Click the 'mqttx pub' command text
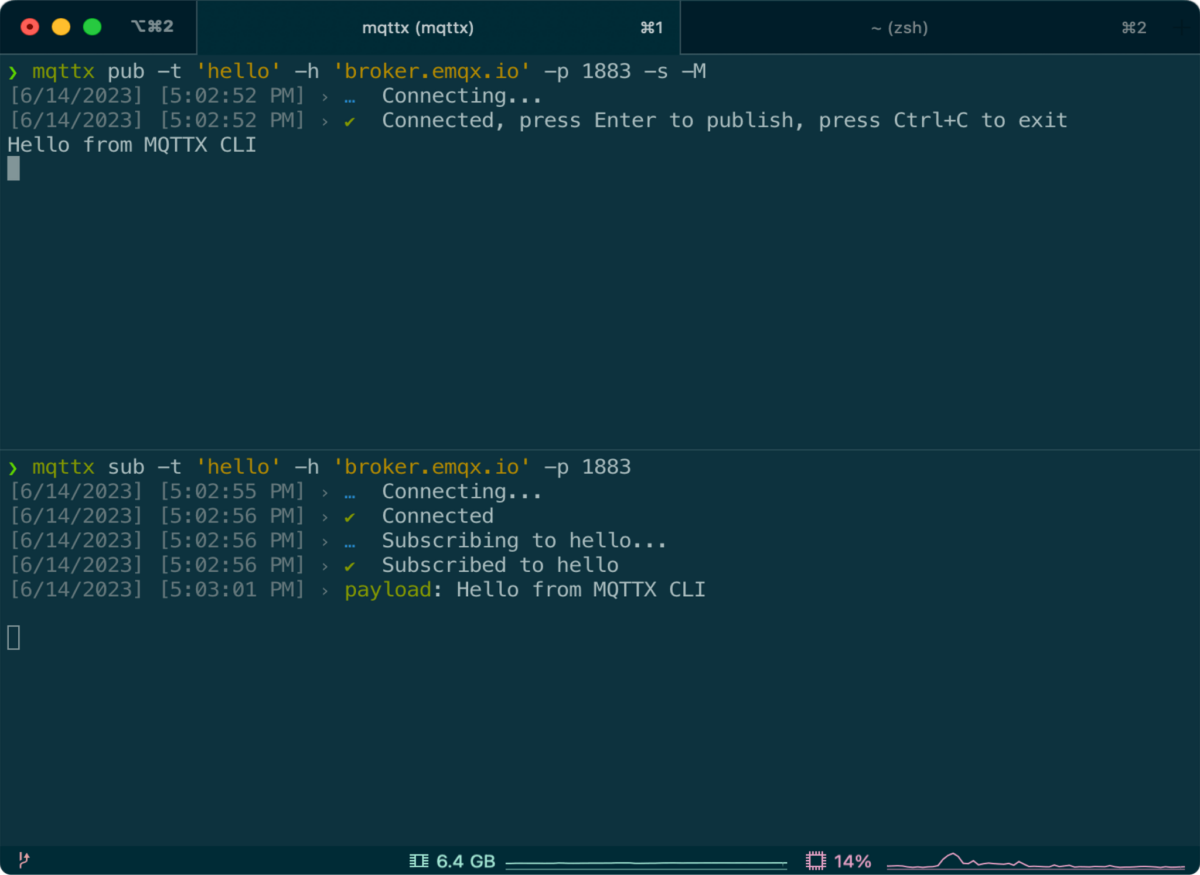The height and width of the screenshot is (875, 1200). [x=89, y=71]
